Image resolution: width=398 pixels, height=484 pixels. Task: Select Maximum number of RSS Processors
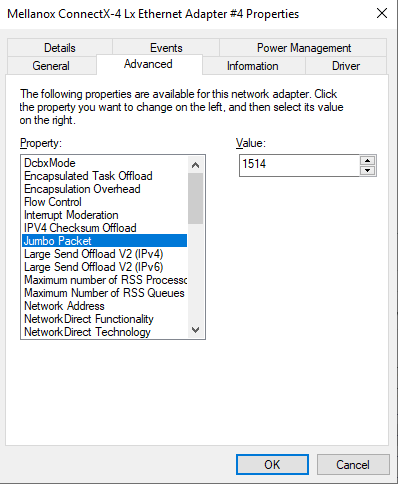(104, 280)
